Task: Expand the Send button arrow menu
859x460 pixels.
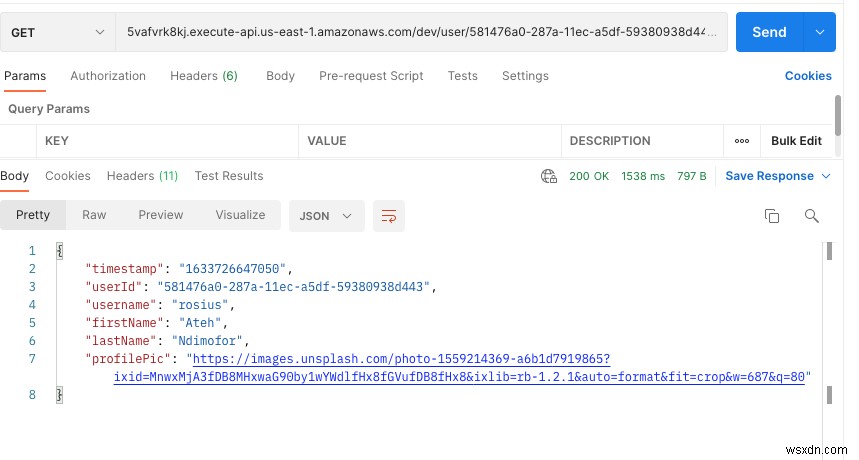Action: (x=820, y=32)
